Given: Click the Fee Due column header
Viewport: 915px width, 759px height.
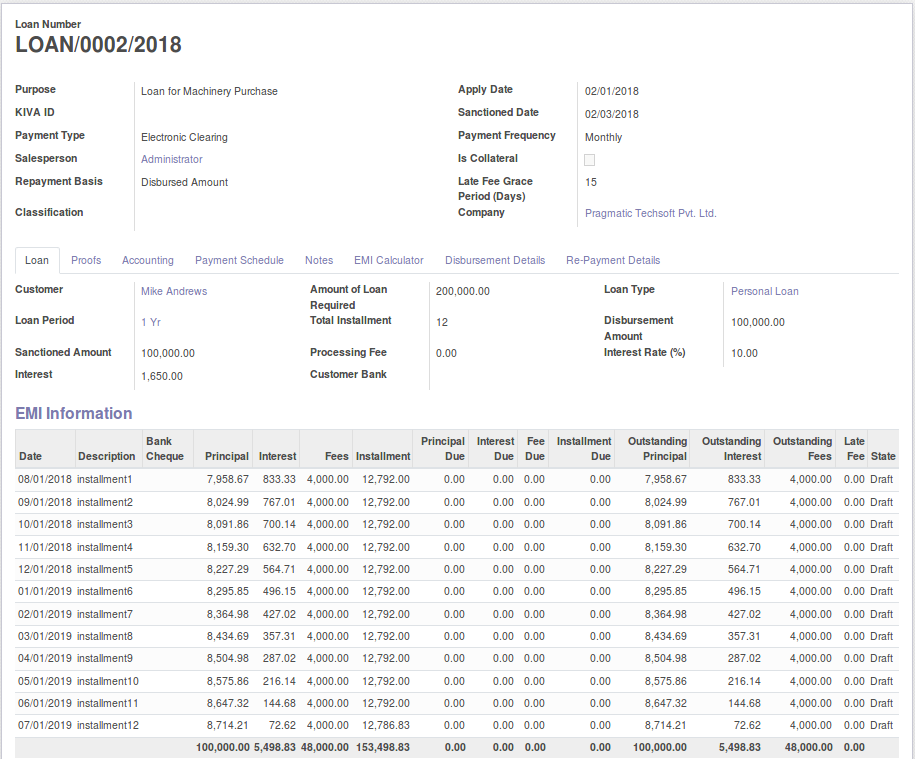Looking at the screenshot, I should tap(535, 449).
